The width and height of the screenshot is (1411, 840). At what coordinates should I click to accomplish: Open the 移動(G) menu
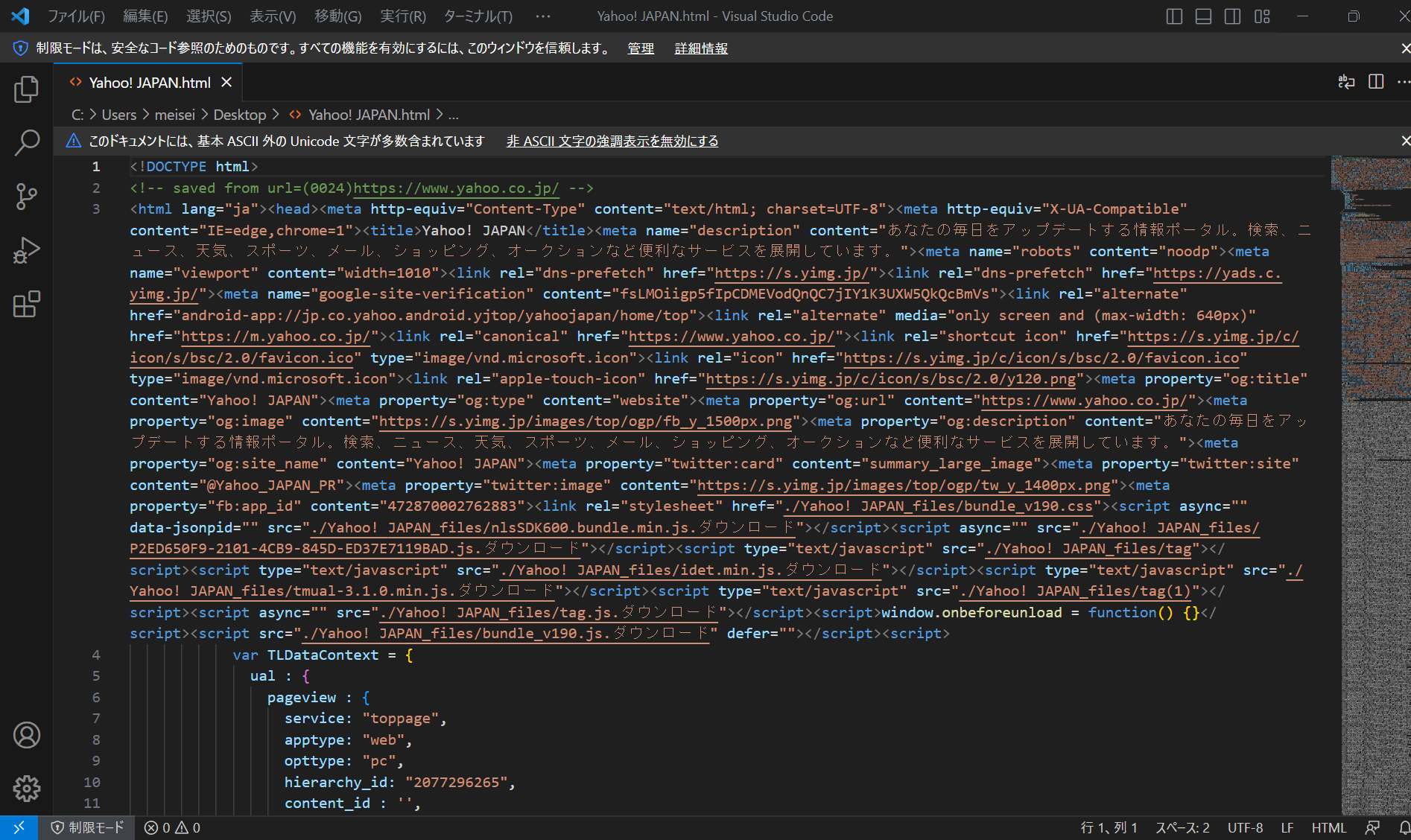point(337,16)
